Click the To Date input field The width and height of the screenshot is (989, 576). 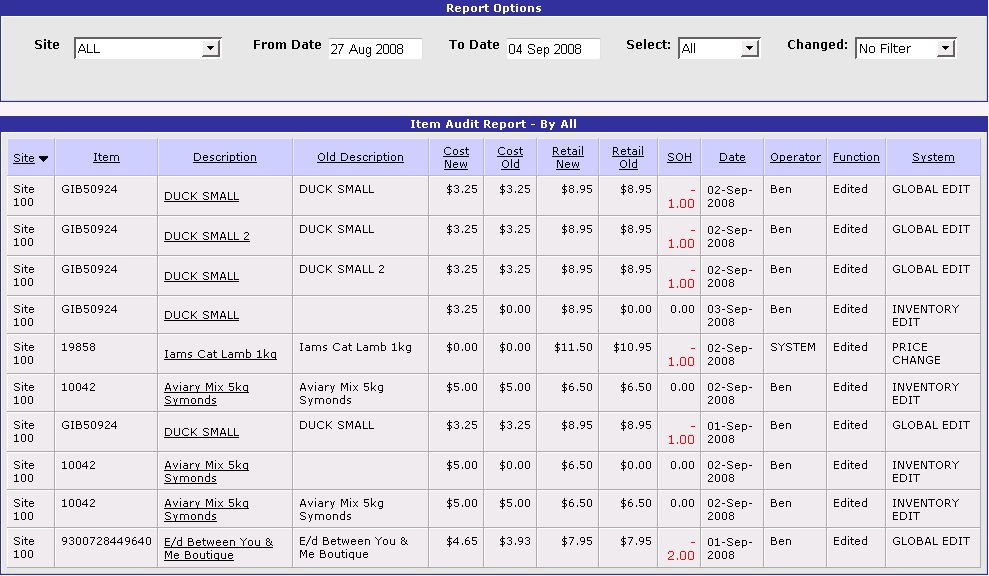tap(553, 49)
